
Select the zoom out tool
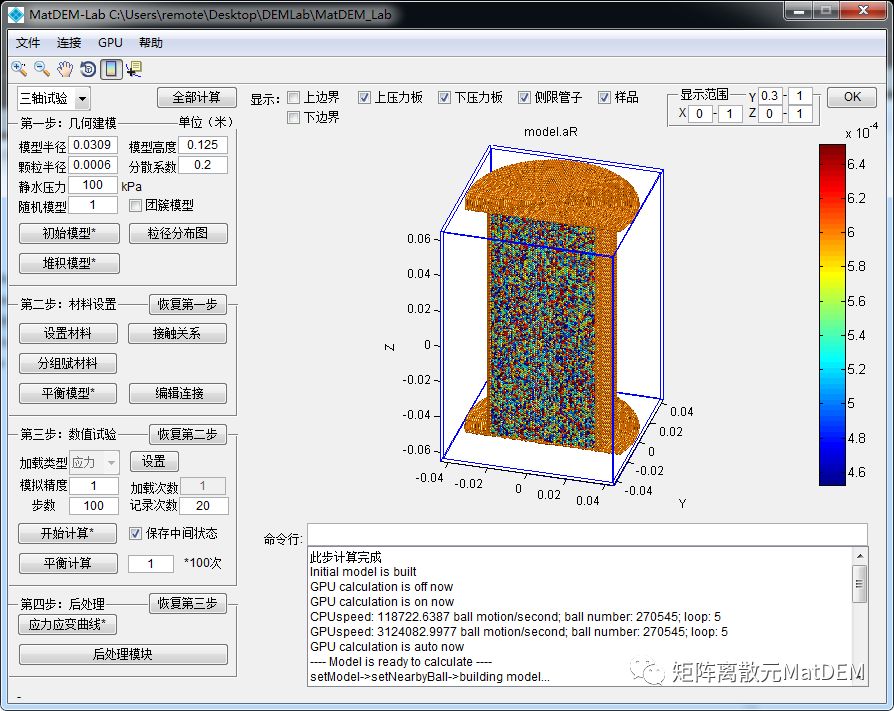[x=42, y=69]
